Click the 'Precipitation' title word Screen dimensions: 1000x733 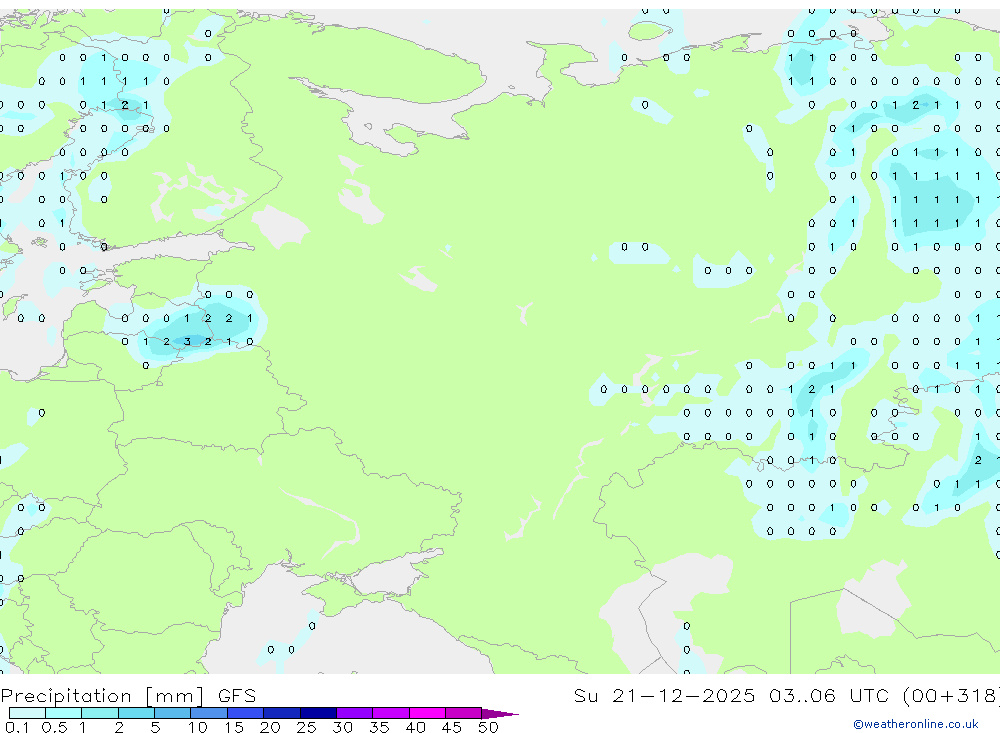coord(66,695)
